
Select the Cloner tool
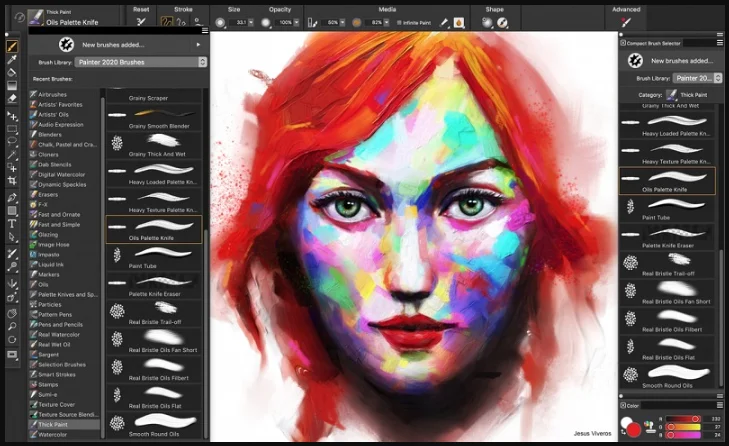[x=12, y=254]
